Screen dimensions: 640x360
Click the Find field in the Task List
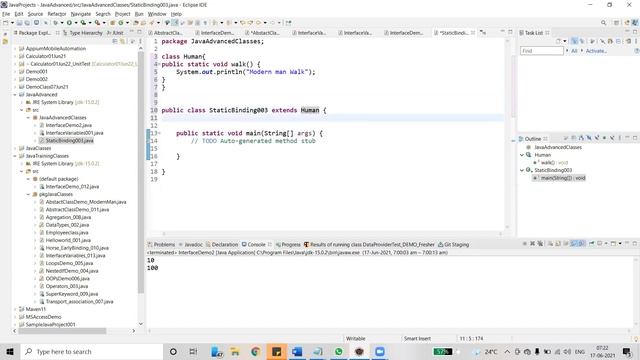[x=542, y=51]
